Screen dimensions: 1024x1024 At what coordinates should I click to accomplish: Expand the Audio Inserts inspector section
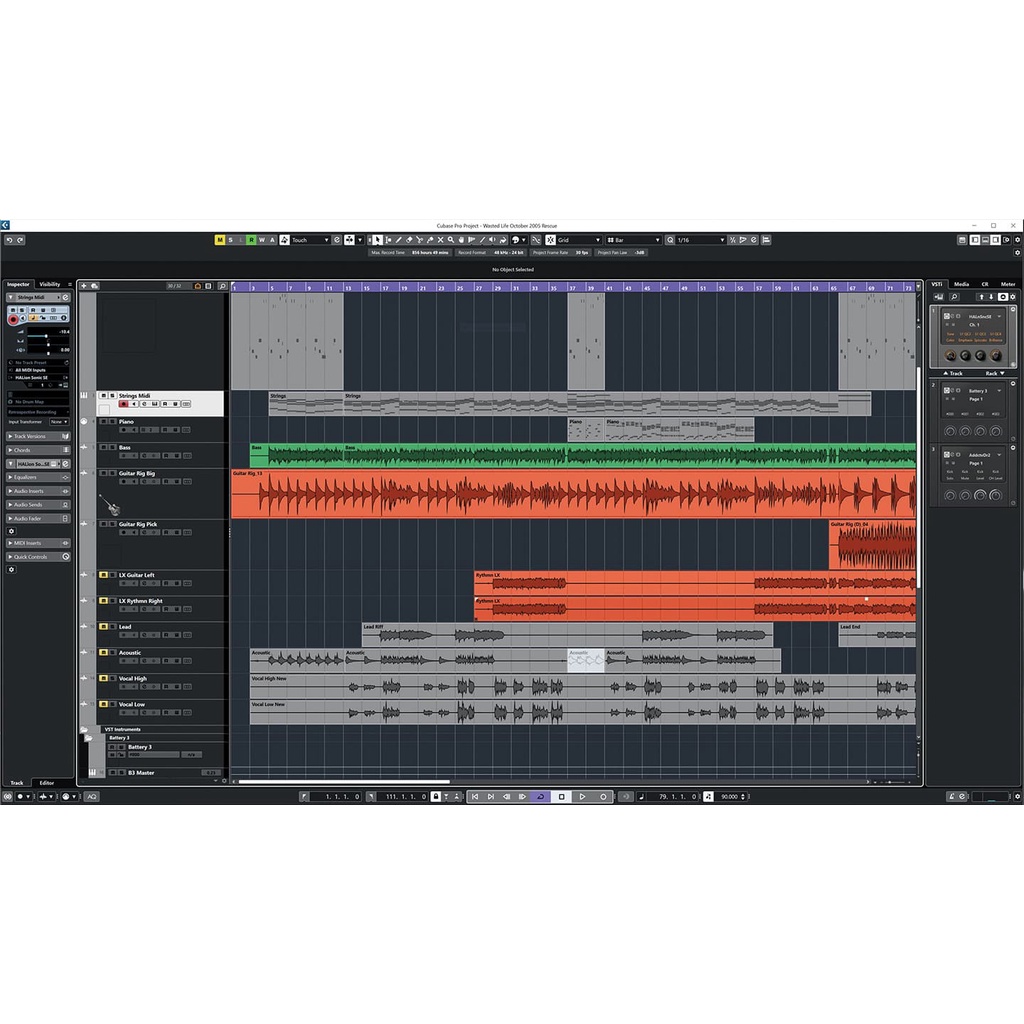click(x=38, y=491)
